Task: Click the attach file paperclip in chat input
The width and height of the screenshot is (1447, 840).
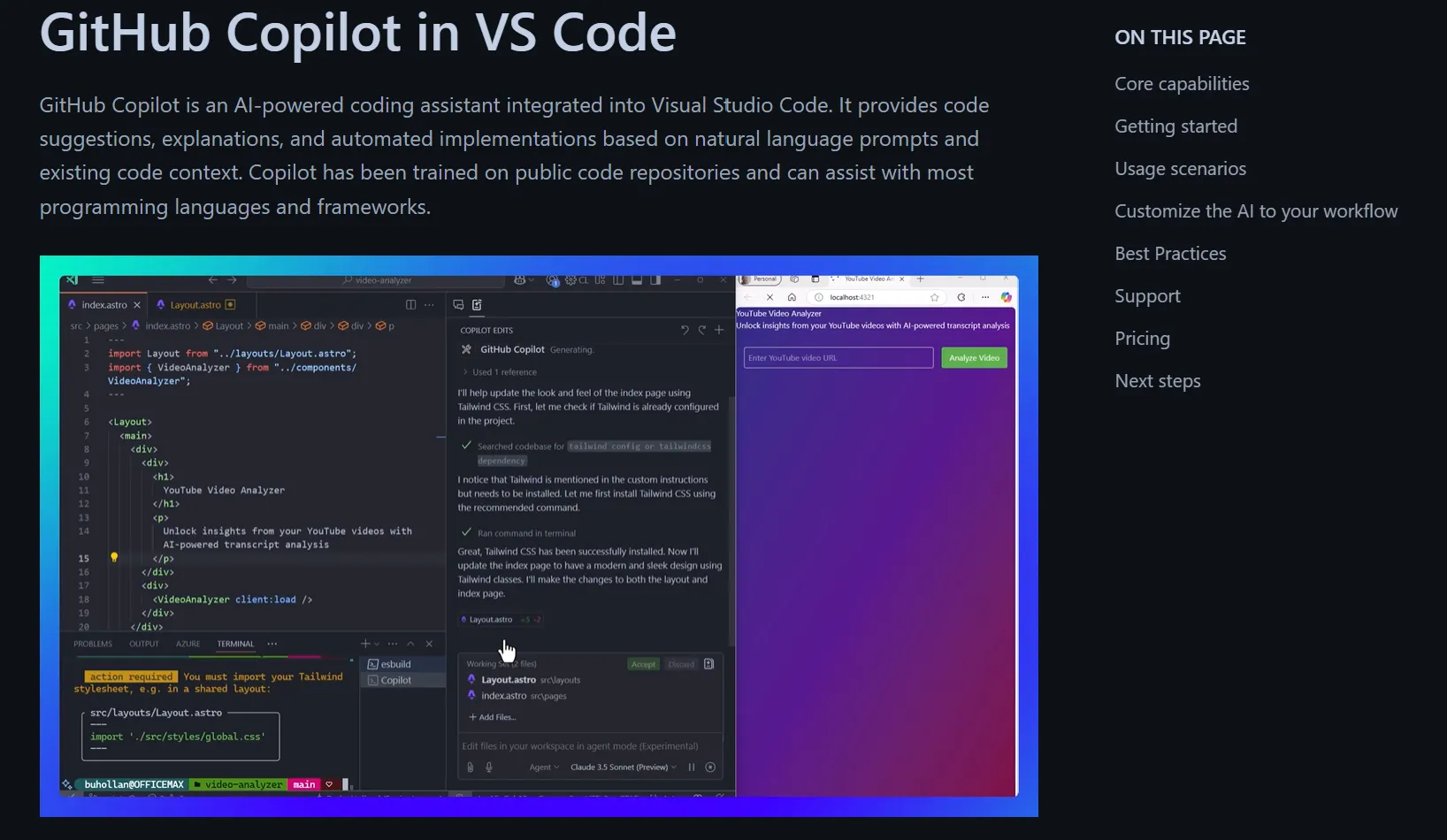Action: (471, 767)
